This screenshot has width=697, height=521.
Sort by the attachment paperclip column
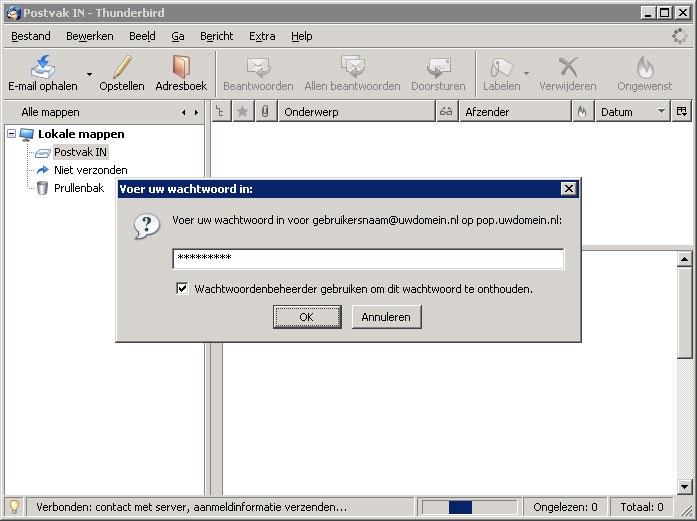tap(265, 112)
